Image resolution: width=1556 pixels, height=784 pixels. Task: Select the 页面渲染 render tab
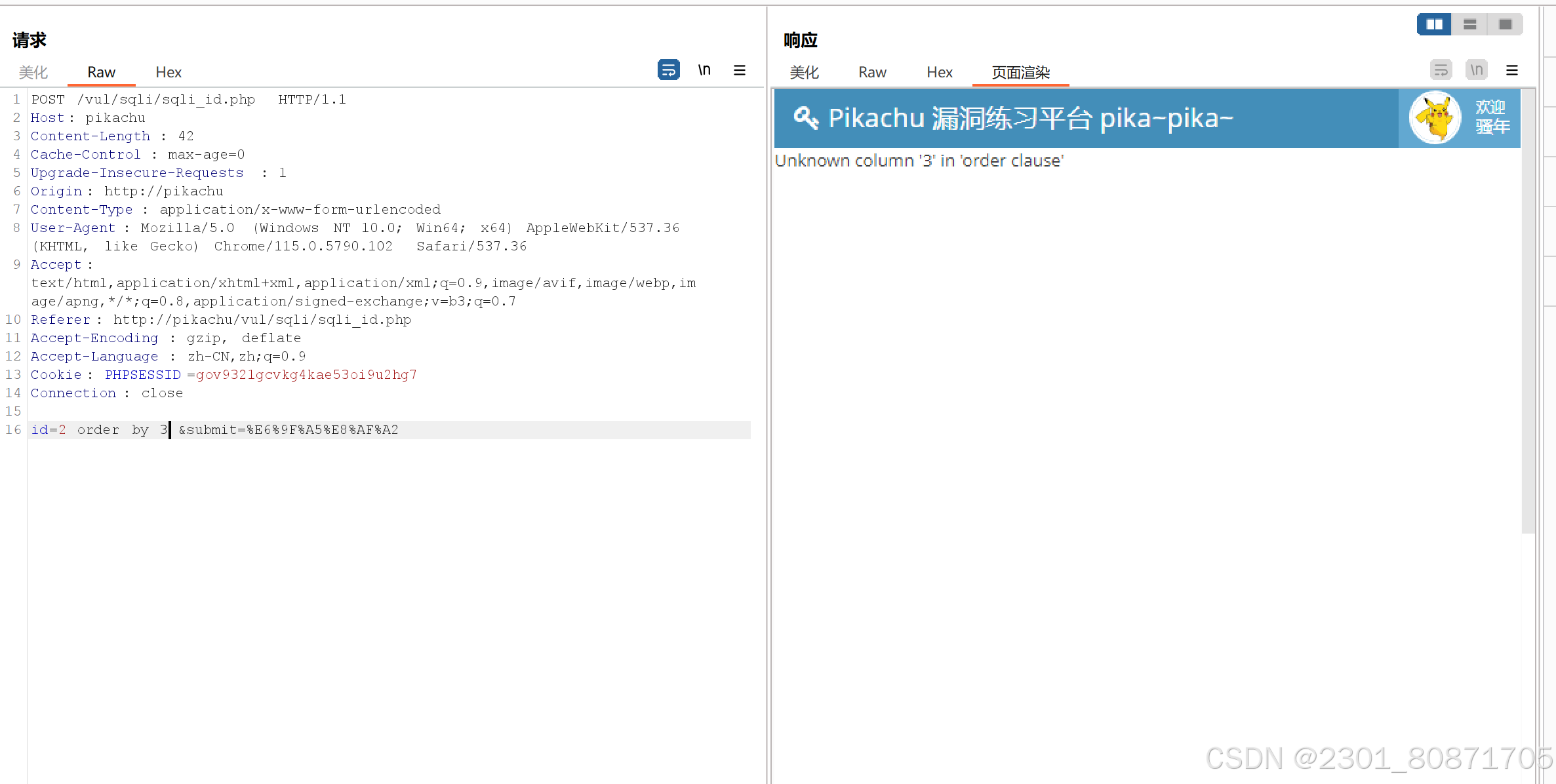click(x=1020, y=72)
